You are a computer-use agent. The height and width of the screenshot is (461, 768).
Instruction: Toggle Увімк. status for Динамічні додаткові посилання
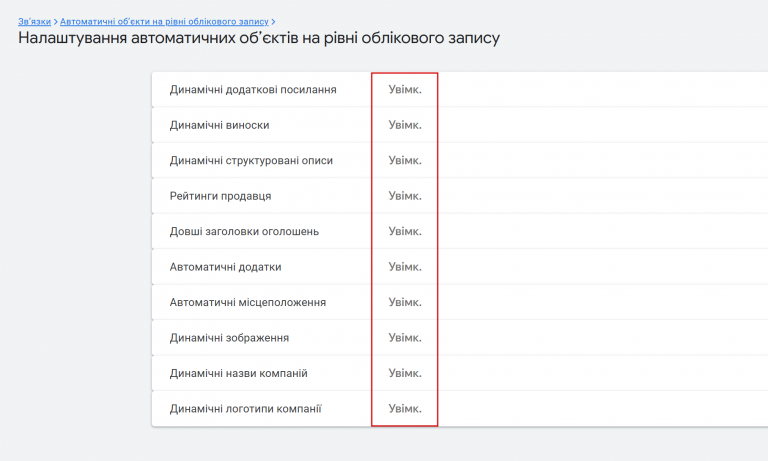[405, 89]
